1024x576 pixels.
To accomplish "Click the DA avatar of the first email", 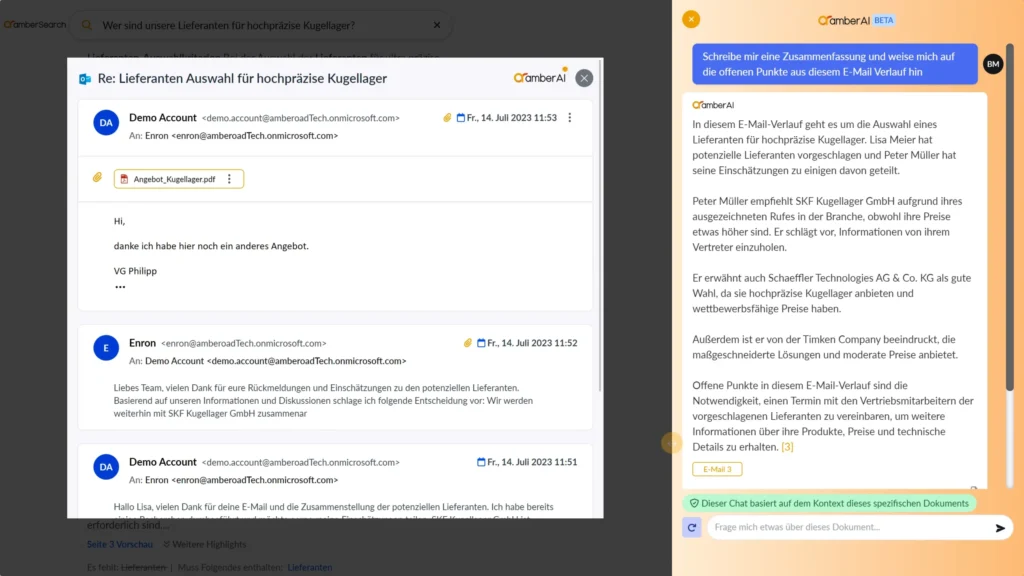I will coord(106,123).
